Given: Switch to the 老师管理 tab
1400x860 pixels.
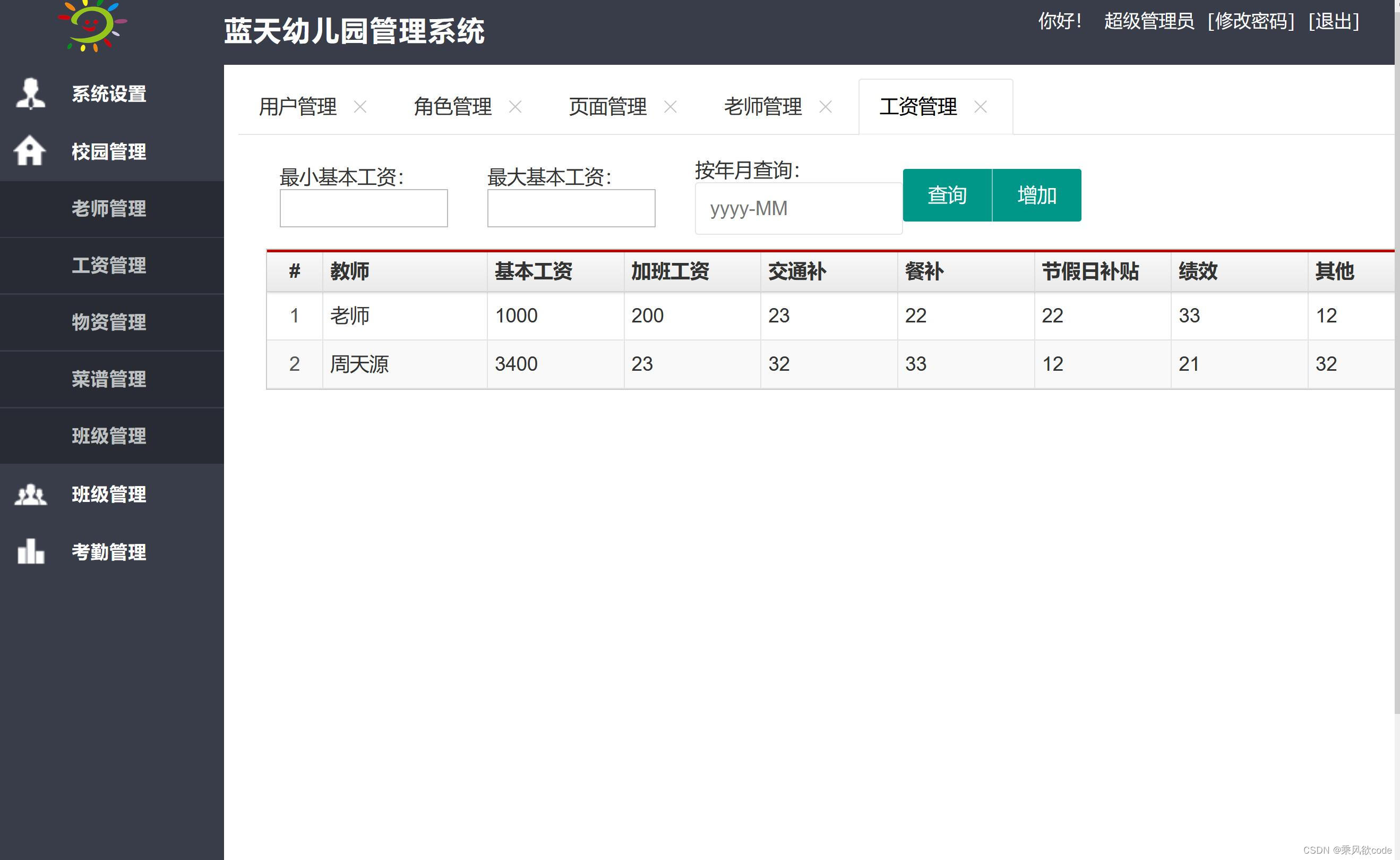Looking at the screenshot, I should [762, 107].
